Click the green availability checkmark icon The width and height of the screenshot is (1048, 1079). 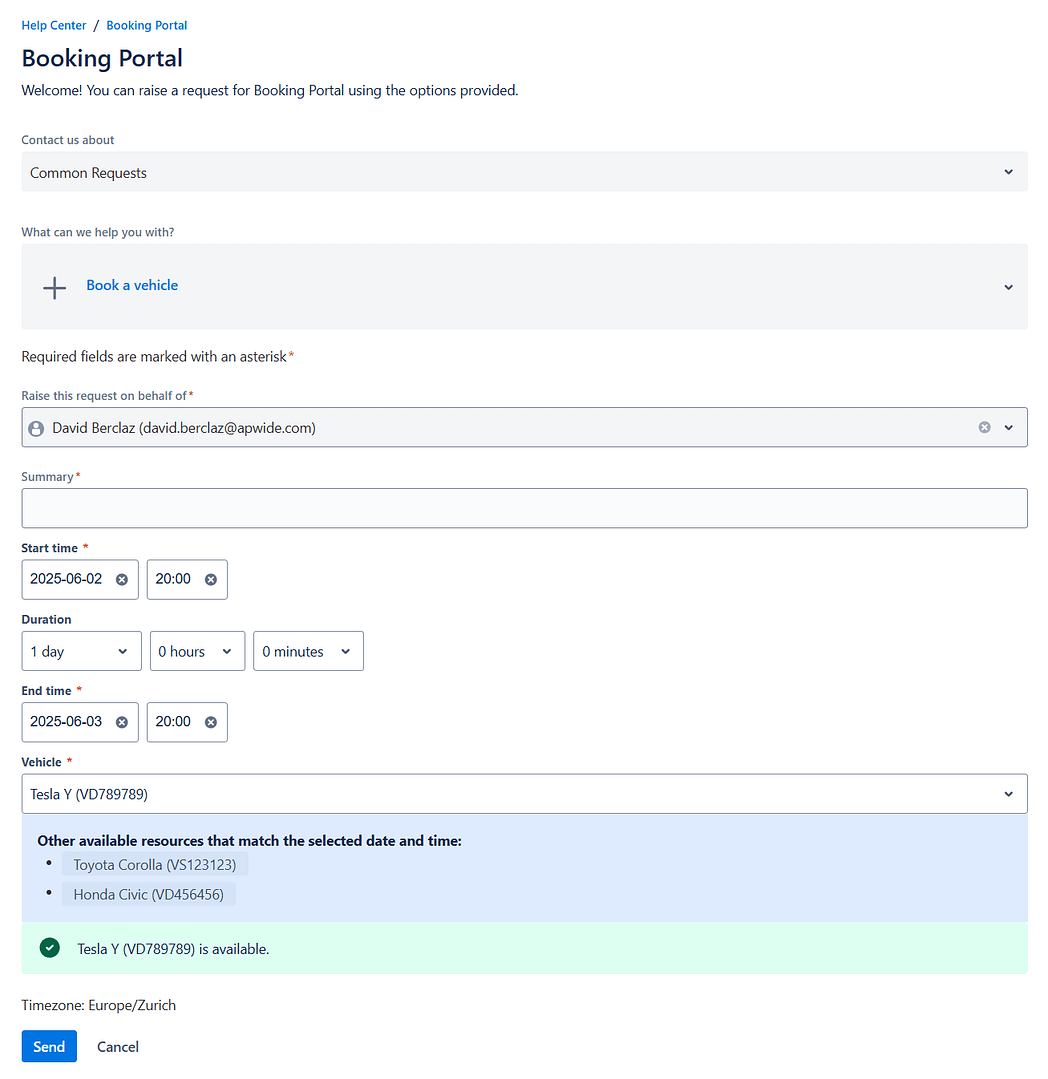[49, 947]
